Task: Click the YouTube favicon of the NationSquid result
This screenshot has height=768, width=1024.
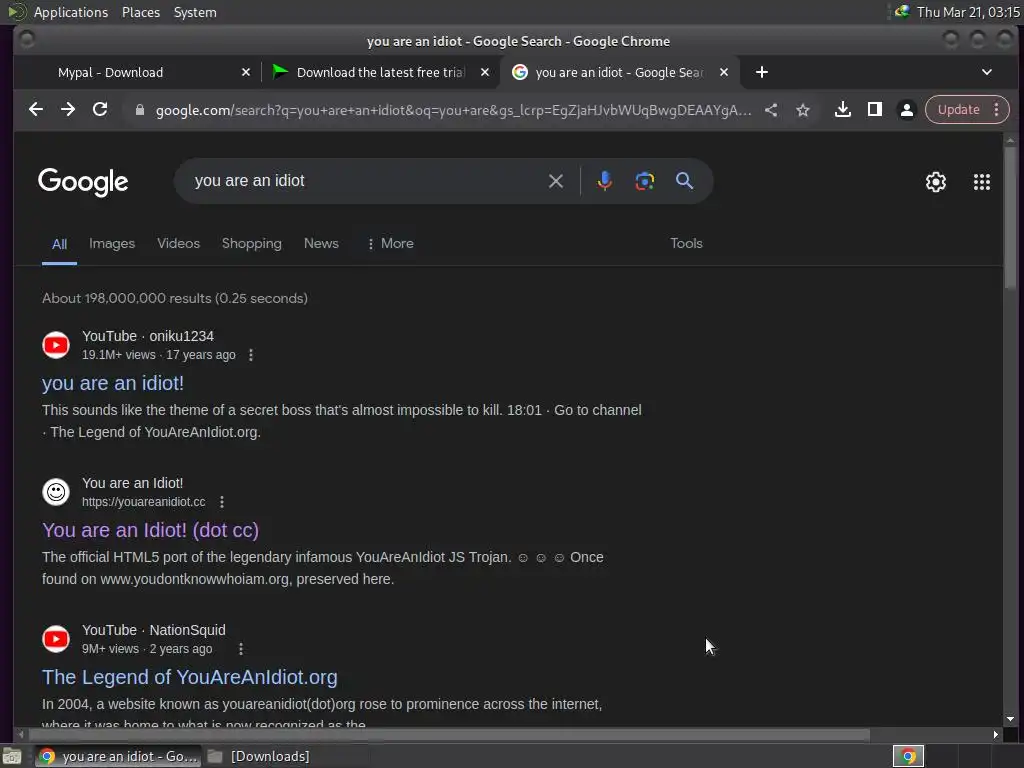Action: (56, 639)
